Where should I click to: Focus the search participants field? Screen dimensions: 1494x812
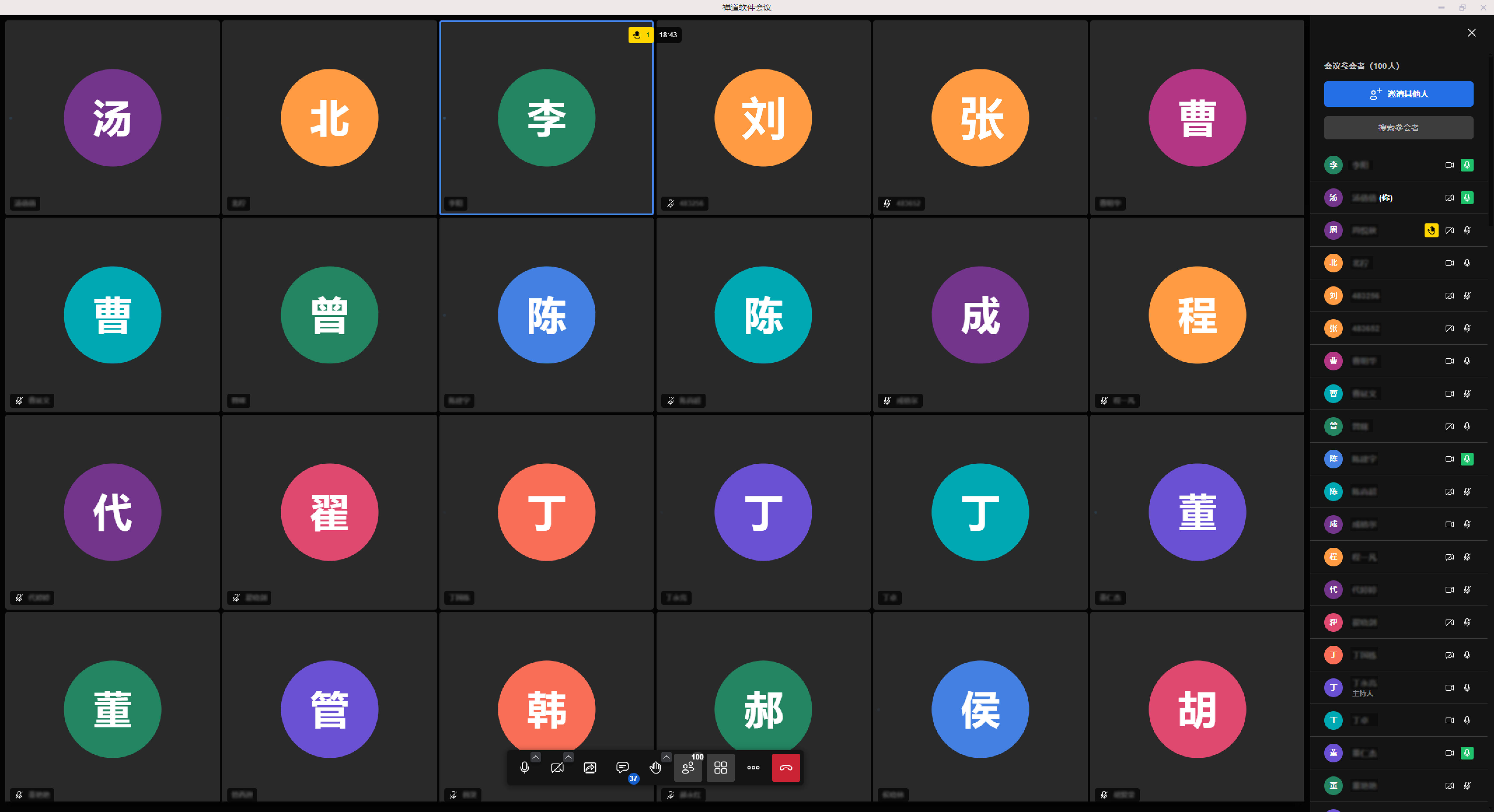coord(1398,127)
